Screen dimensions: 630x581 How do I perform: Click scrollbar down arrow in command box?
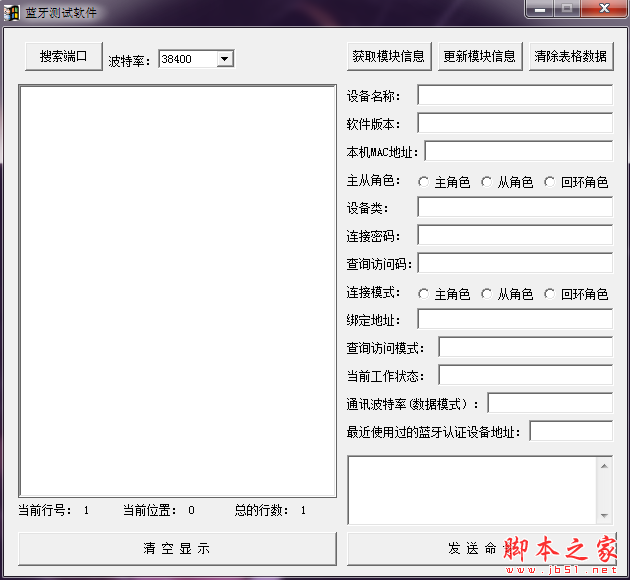[604, 516]
